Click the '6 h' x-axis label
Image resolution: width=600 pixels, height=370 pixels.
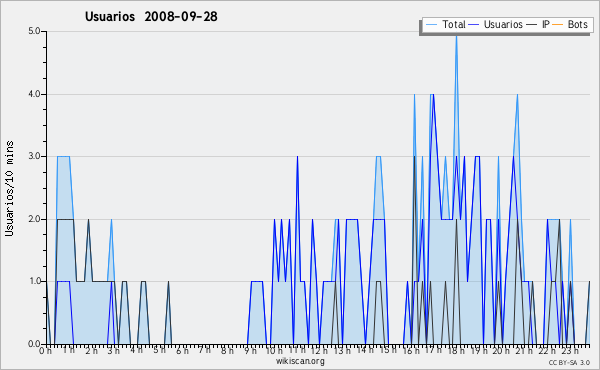click(x=182, y=351)
